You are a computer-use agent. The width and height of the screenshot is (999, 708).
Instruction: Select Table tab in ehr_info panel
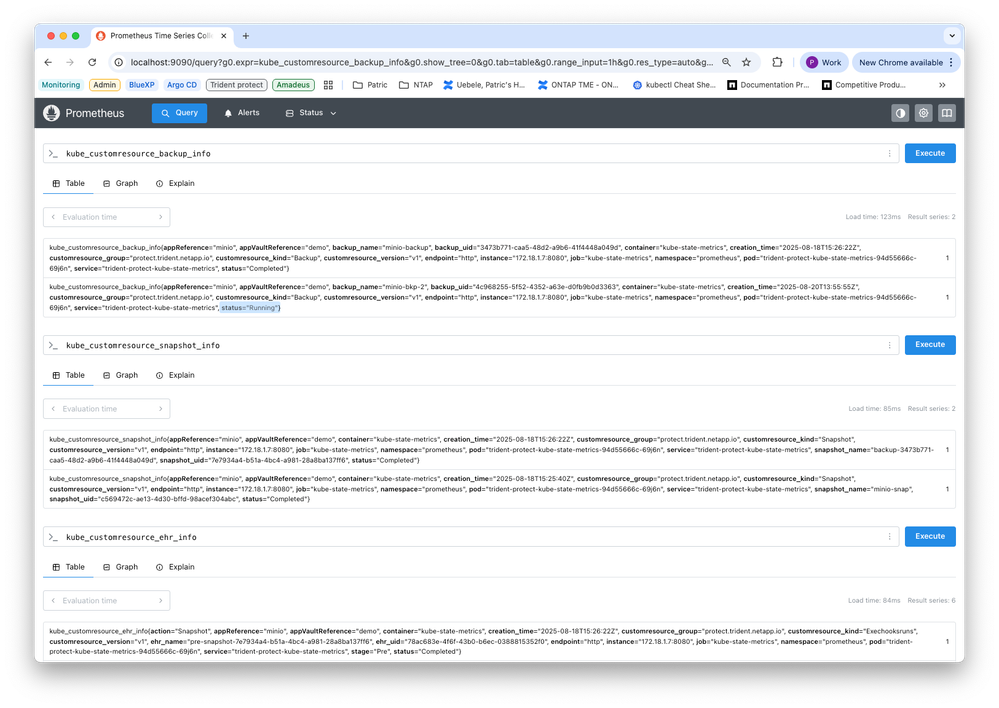[x=68, y=567]
